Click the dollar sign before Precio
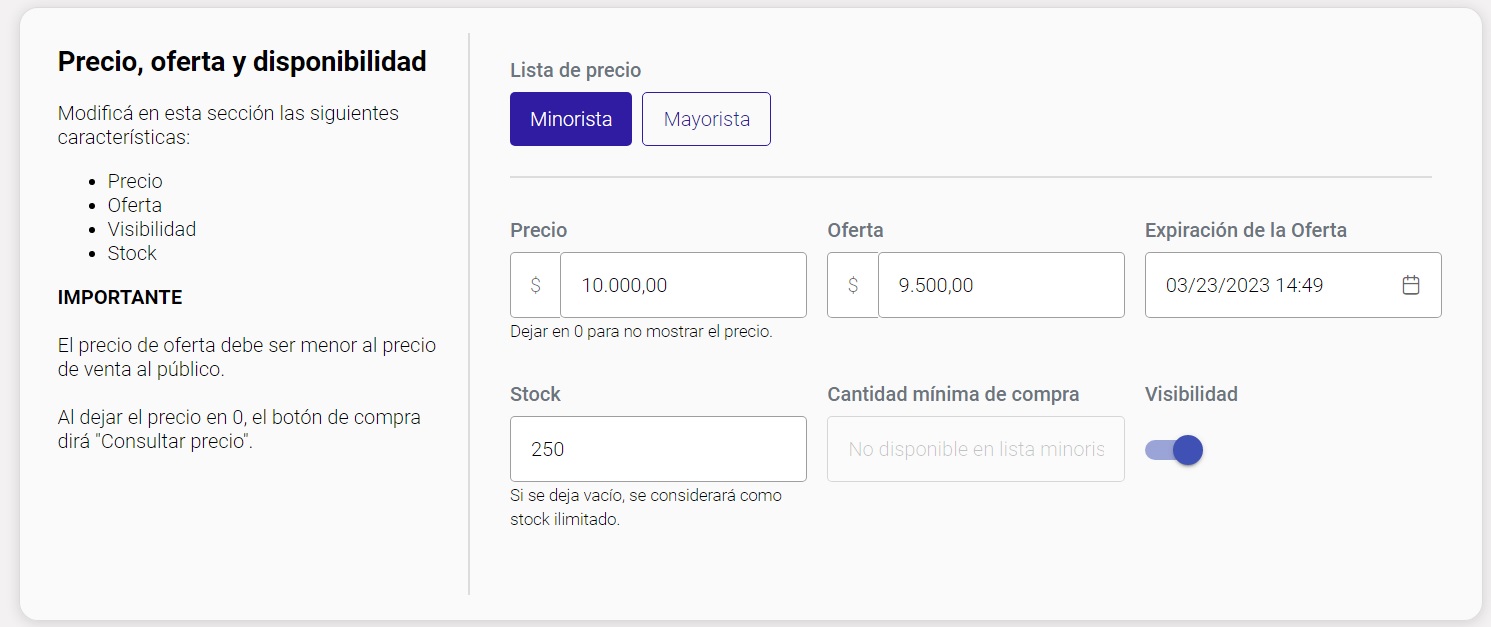Image resolution: width=1491 pixels, height=627 pixels. [x=536, y=285]
